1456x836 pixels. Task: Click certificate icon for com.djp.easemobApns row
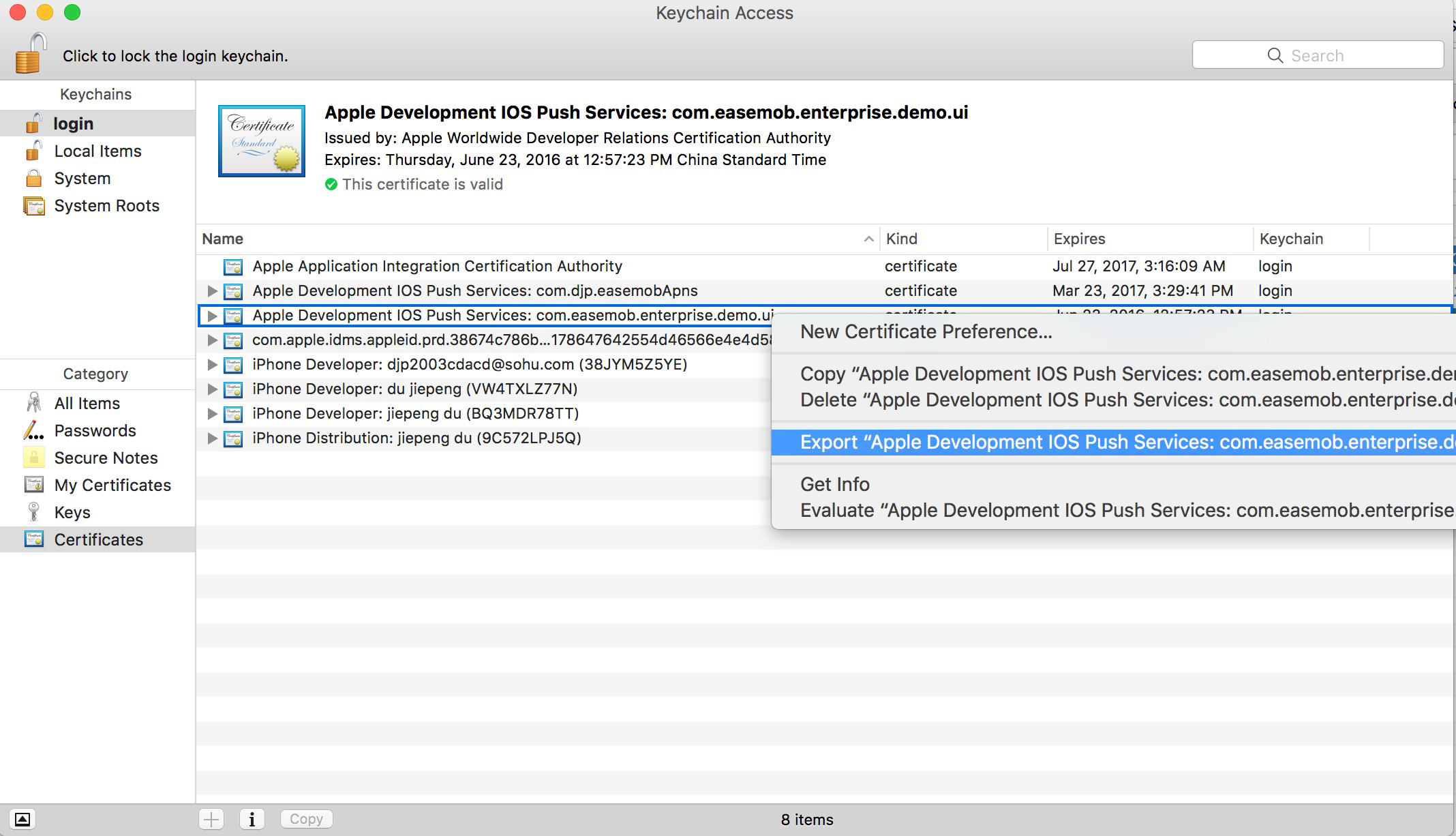coord(233,291)
